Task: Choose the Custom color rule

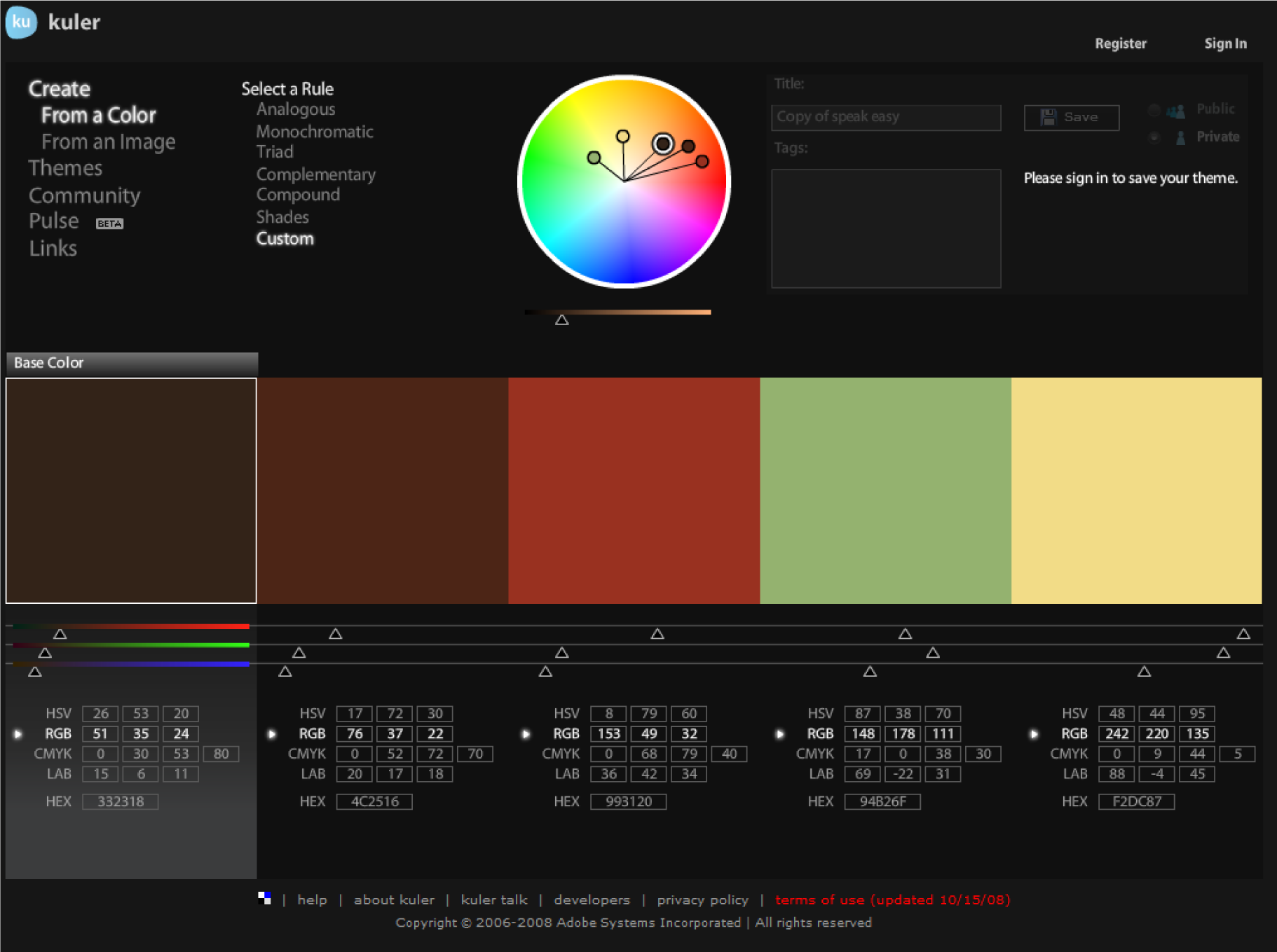Action: (x=285, y=239)
